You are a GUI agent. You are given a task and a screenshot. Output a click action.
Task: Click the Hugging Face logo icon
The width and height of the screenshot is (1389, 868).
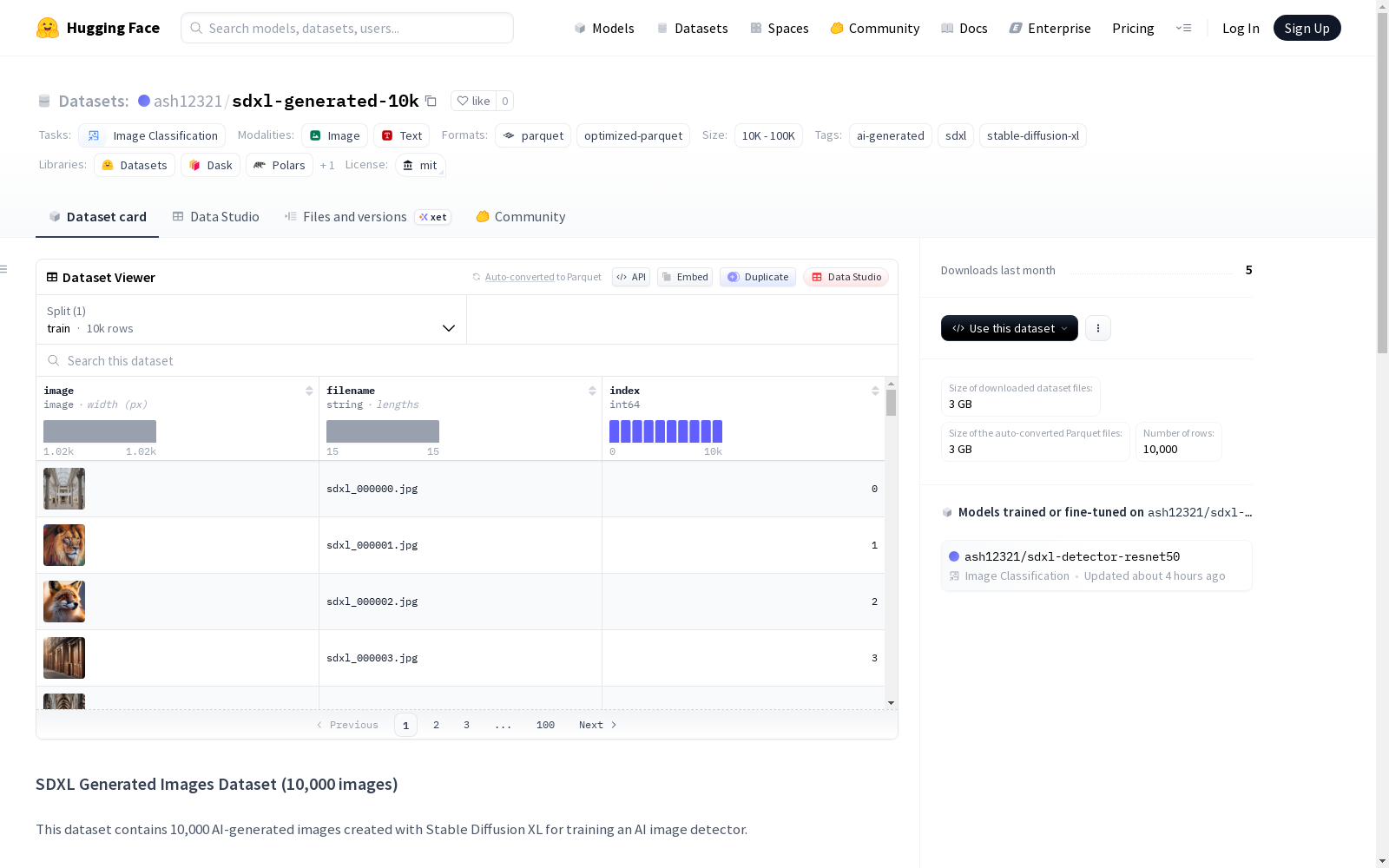click(48, 28)
